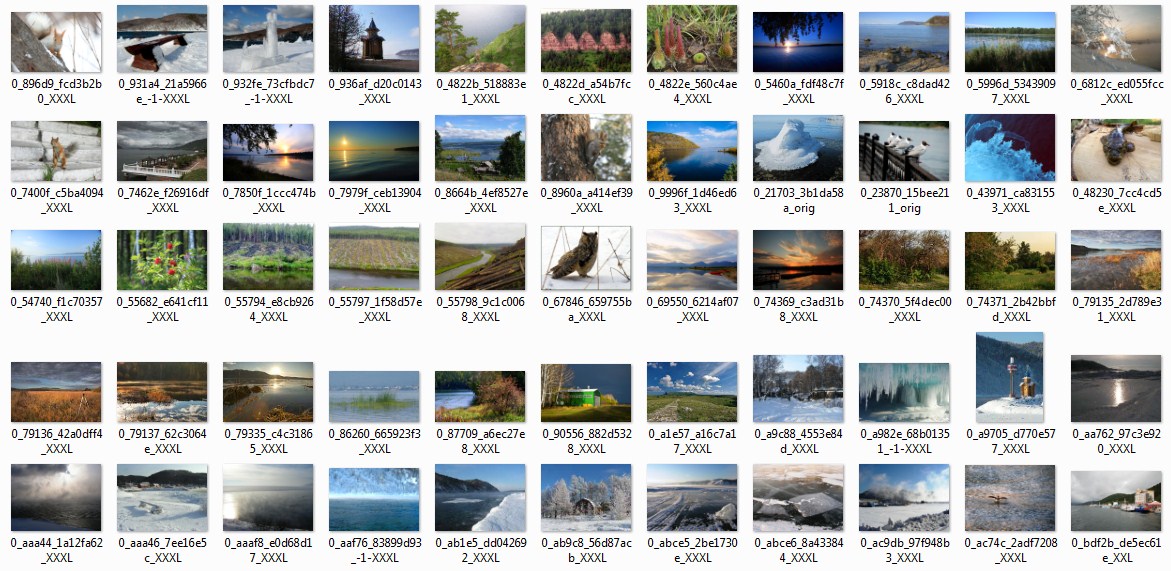This screenshot has width=1171, height=571.
Task: Click file name label 0_74369_c3ad31b8_XXXL
Action: click(798, 308)
